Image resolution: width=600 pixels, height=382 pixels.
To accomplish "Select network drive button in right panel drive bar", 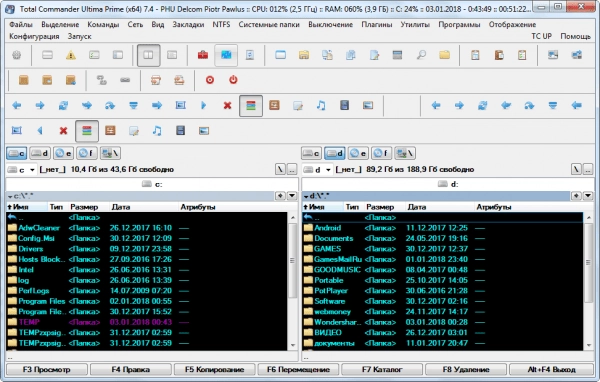I will [405, 153].
